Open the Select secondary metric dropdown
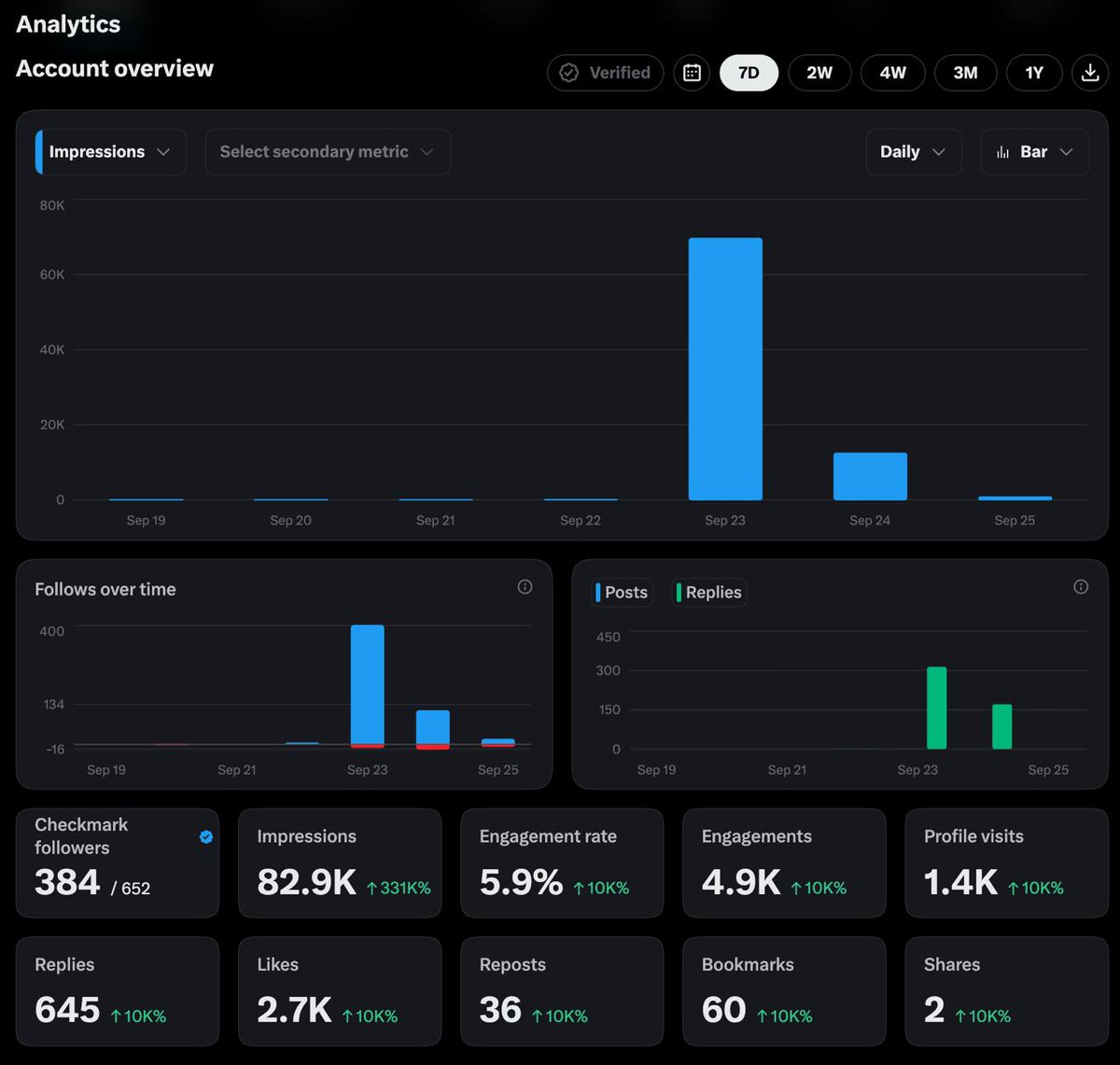The width and height of the screenshot is (1120, 1065). [328, 152]
